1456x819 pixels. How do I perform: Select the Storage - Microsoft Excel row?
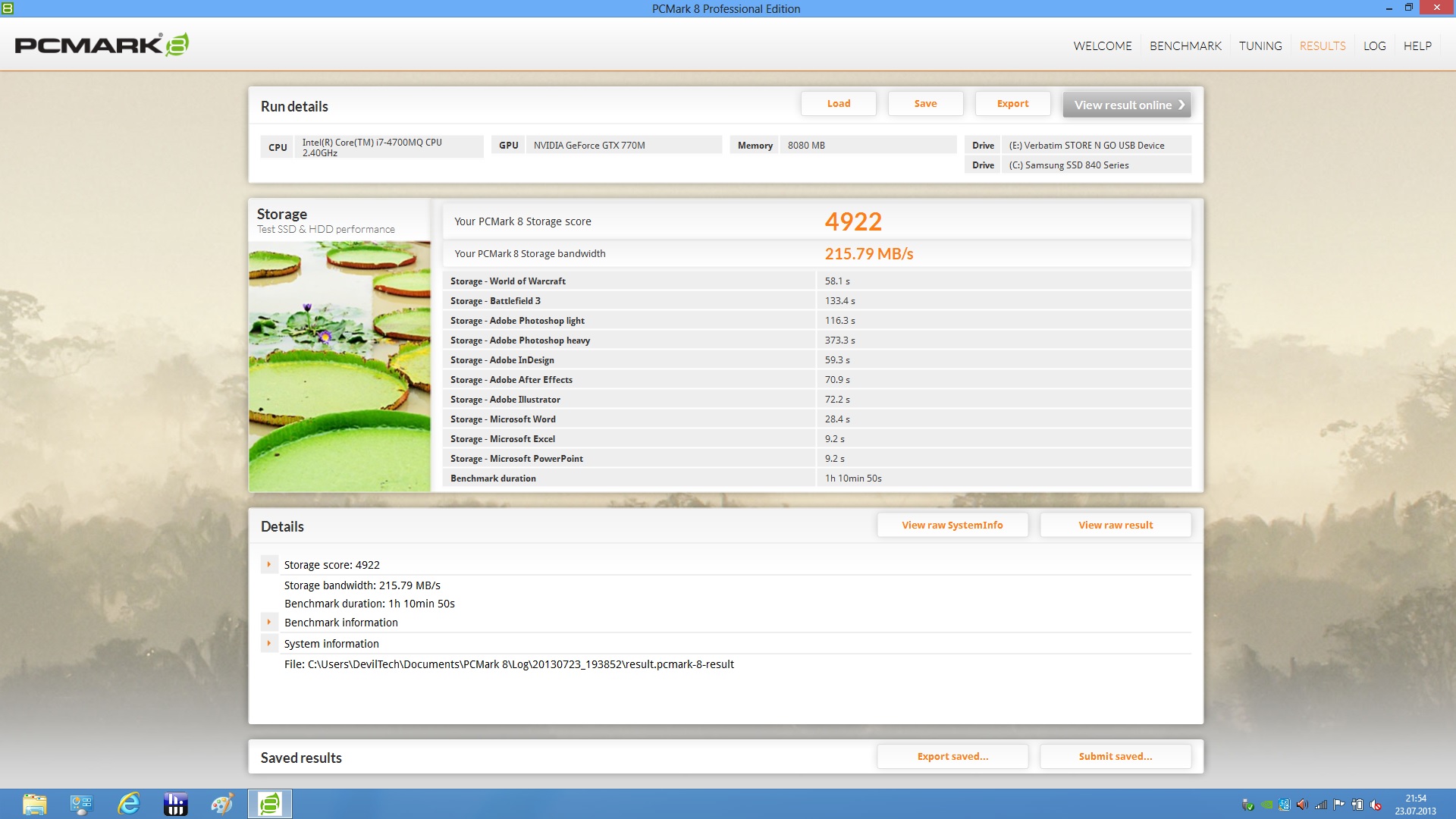817,439
